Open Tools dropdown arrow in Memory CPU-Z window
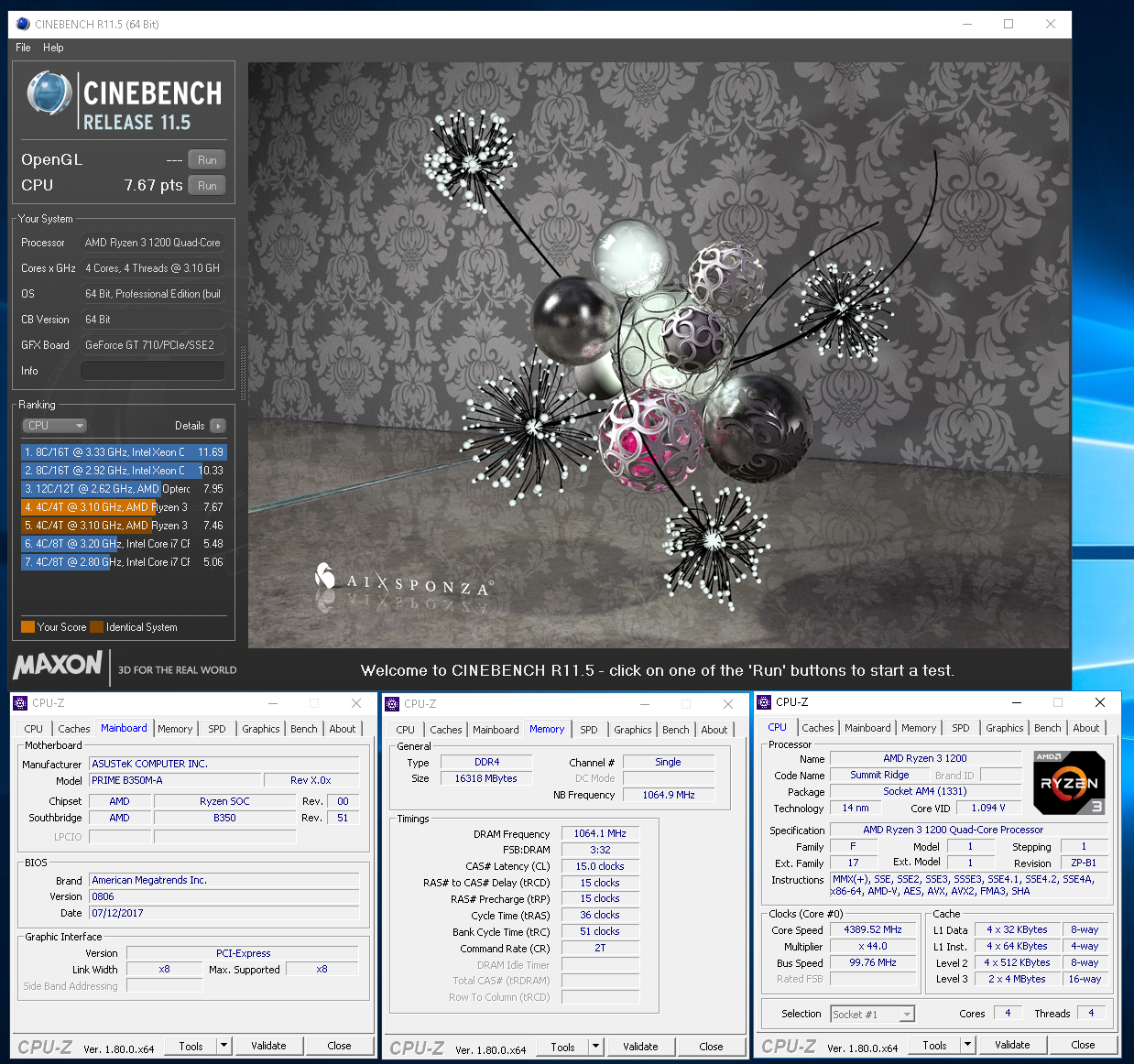The height and width of the screenshot is (1064, 1134). coord(595,1047)
